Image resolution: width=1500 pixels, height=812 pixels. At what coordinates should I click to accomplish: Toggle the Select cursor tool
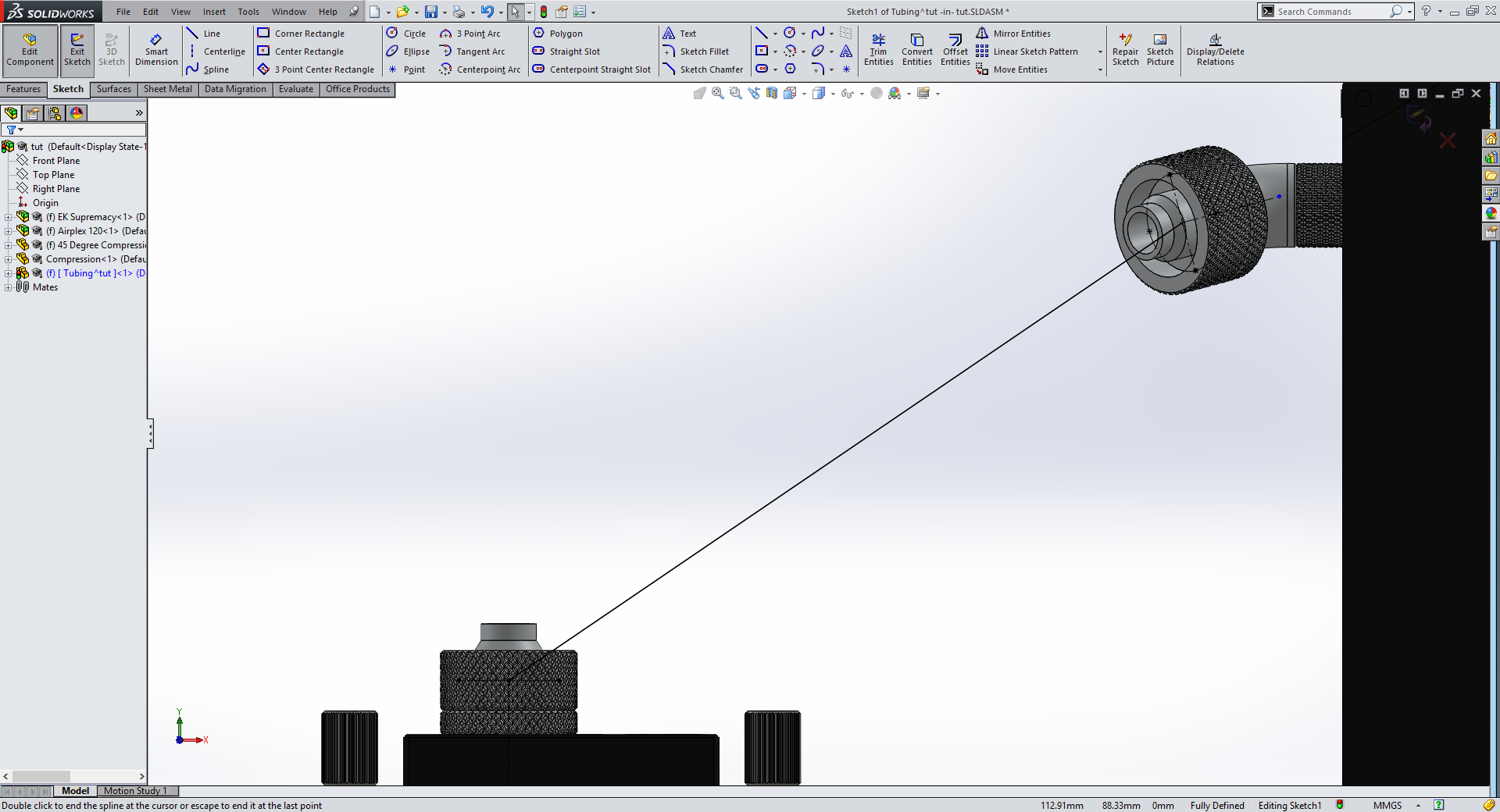click(515, 12)
